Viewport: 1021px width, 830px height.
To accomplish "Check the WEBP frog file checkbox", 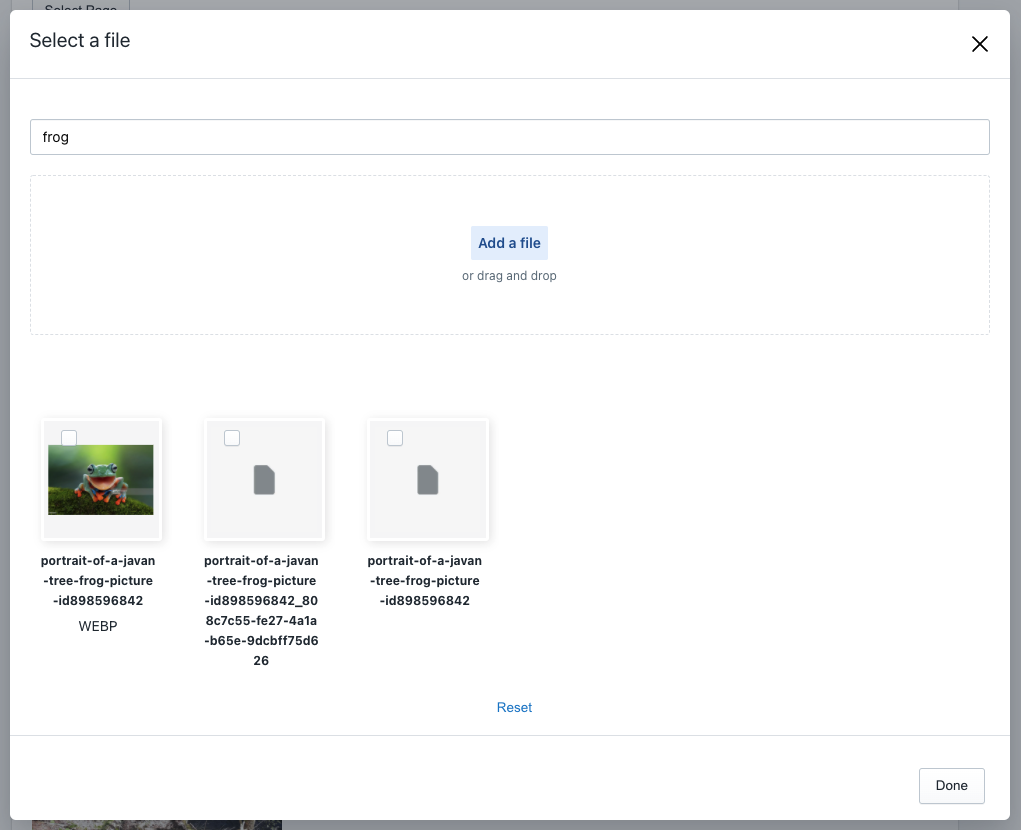I will 69,437.
